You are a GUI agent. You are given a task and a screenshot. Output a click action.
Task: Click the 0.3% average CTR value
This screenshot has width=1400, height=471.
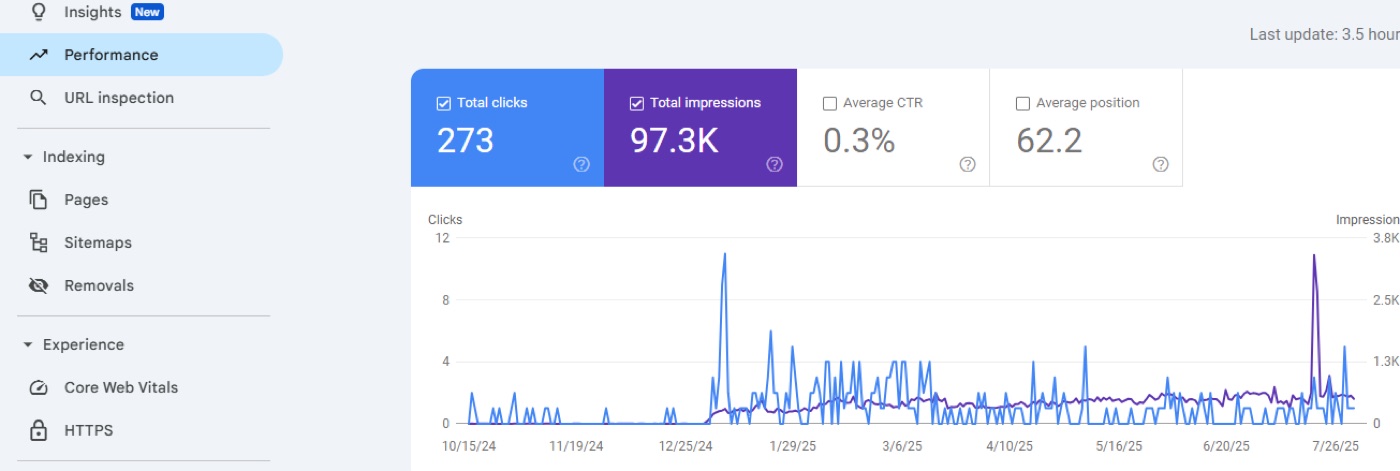click(859, 140)
